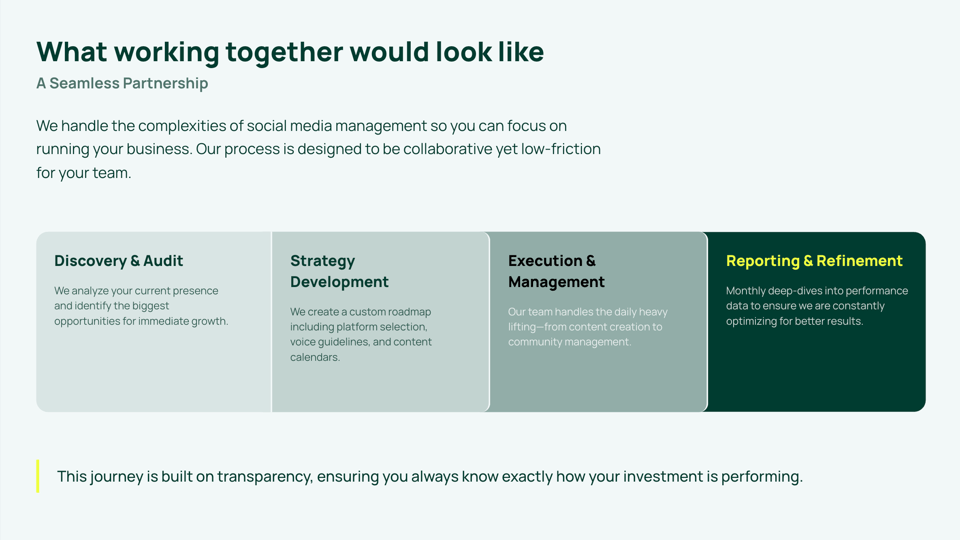Select the "A Seamless Partnership" subtitle
The image size is (960, 540).
pos(122,83)
